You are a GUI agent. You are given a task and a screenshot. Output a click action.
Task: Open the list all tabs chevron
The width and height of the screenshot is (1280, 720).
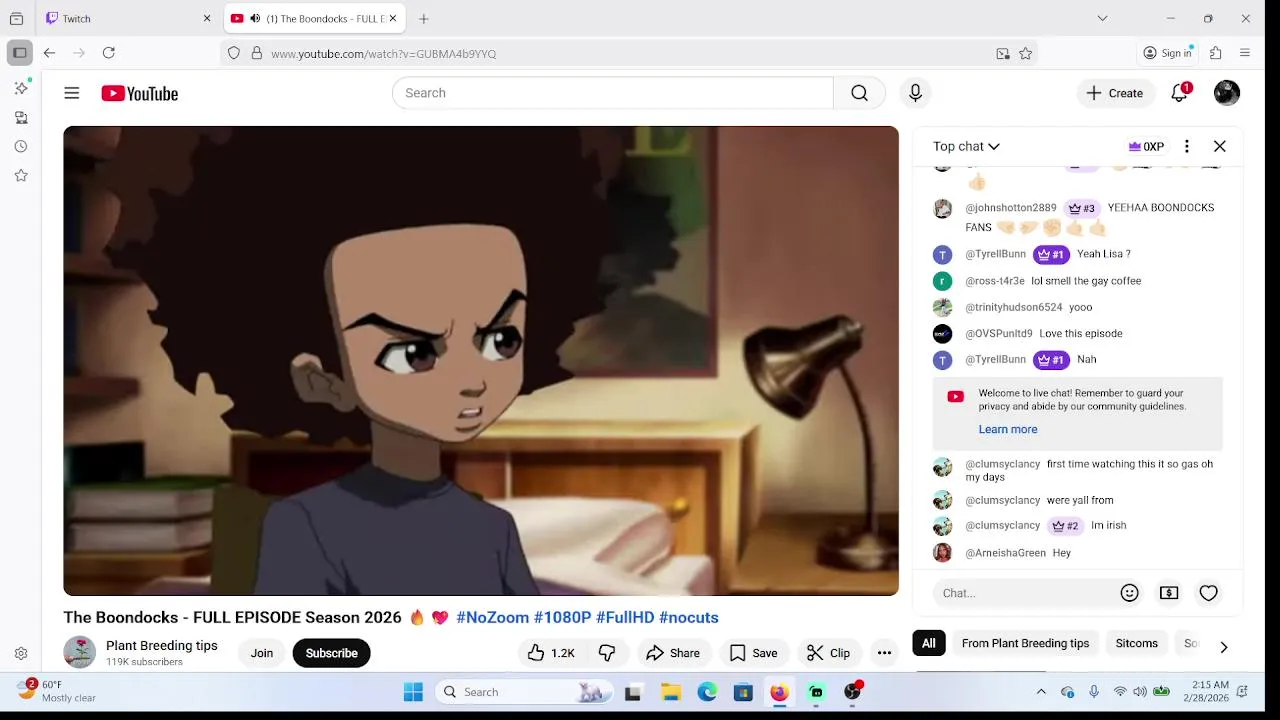[x=1102, y=18]
